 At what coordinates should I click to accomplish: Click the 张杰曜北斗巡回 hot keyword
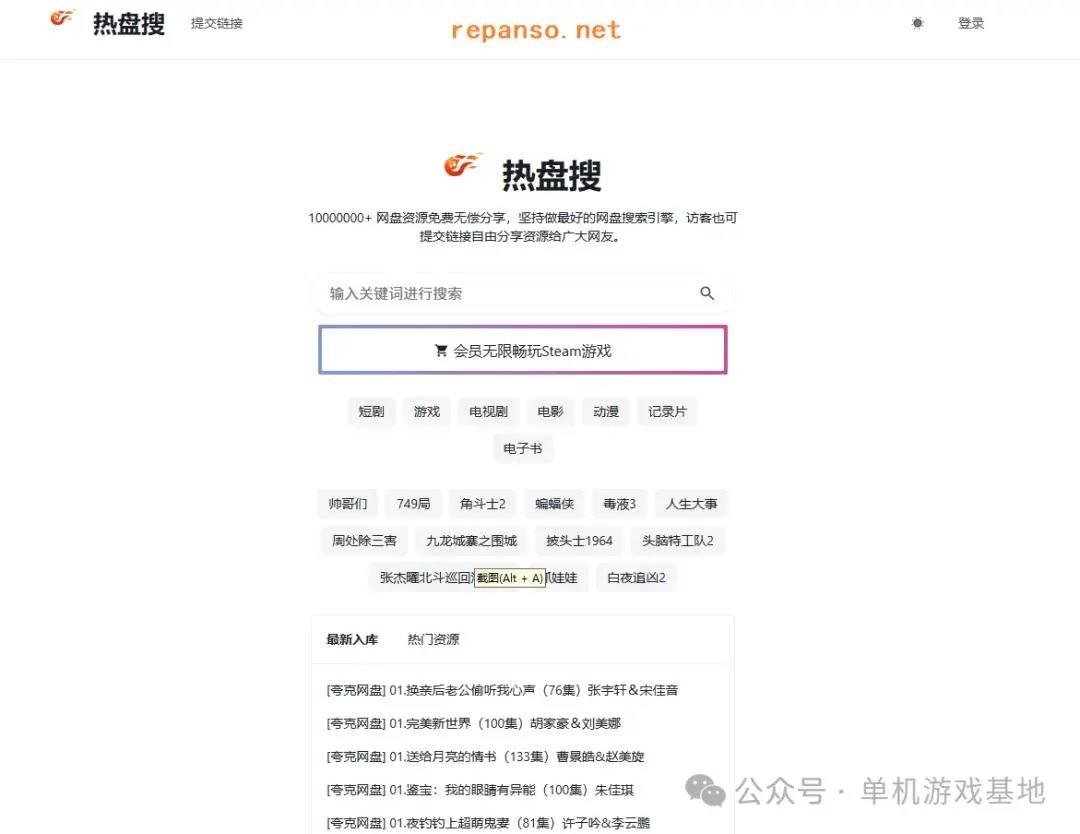(426, 578)
